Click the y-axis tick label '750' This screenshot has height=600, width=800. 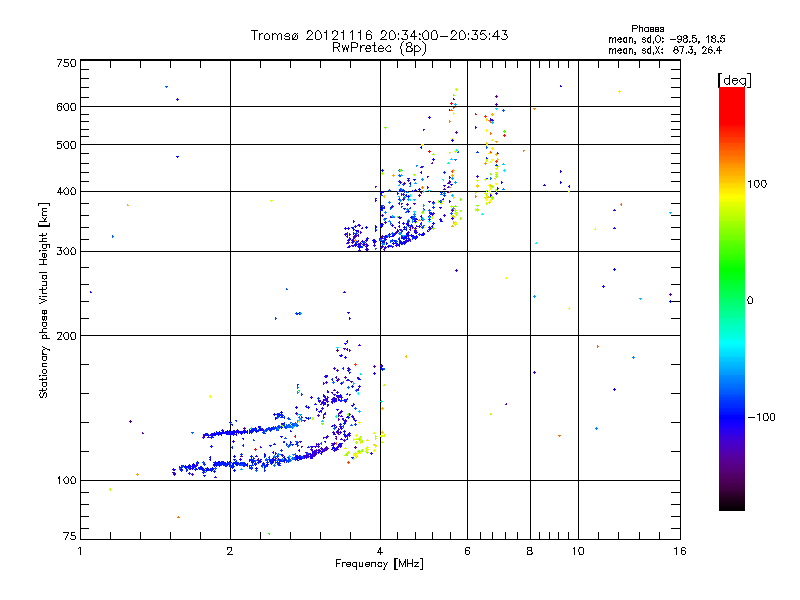coord(66,63)
